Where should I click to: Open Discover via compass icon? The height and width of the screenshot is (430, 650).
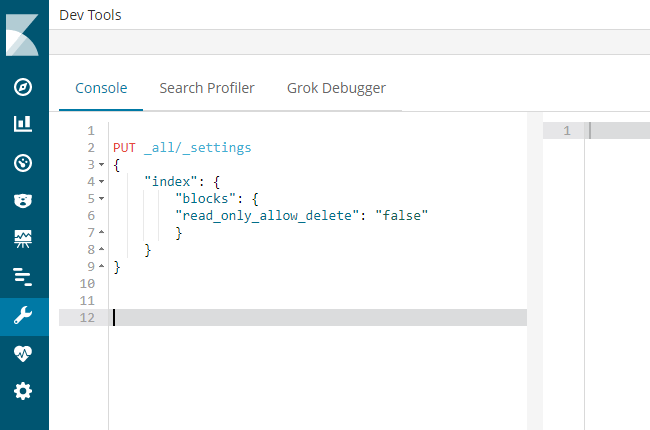(23, 87)
